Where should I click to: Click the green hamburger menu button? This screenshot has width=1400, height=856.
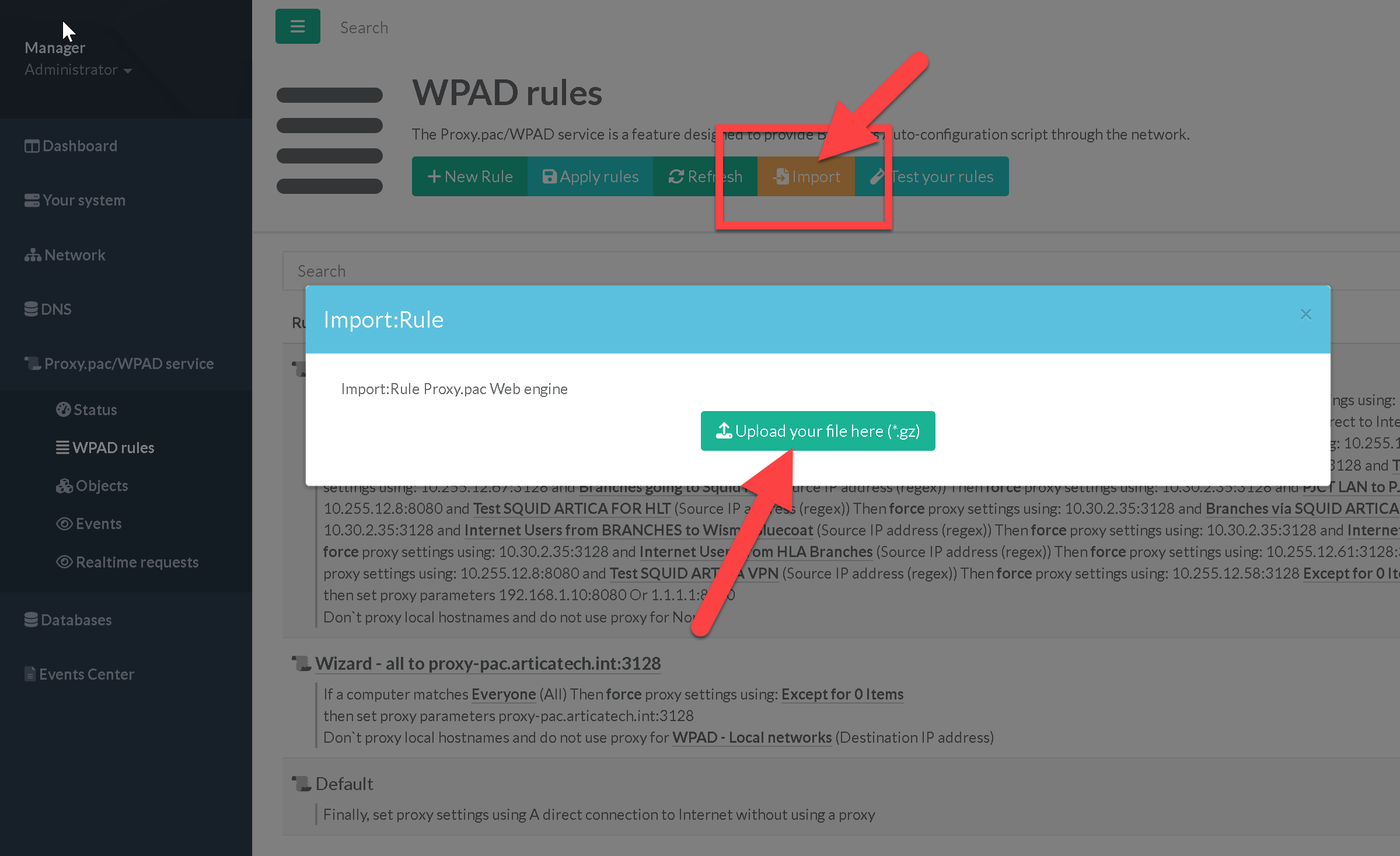[x=298, y=26]
